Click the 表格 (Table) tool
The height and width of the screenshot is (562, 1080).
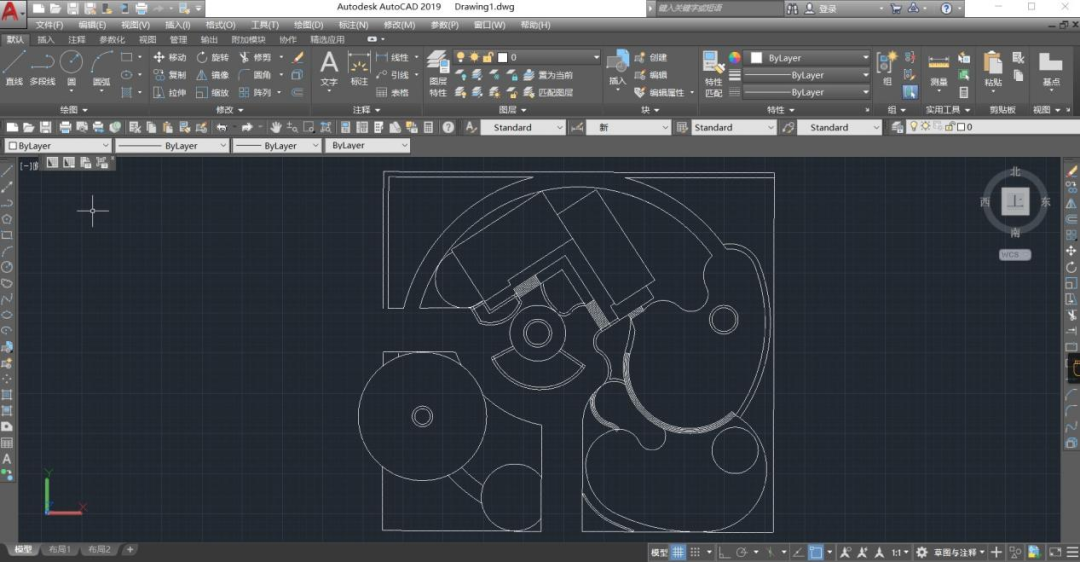point(392,92)
